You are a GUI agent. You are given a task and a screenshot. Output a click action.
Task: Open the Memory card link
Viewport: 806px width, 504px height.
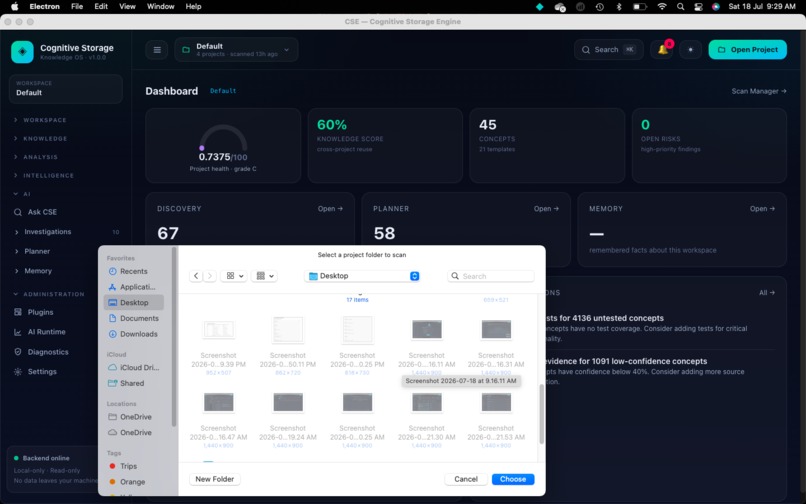tap(762, 209)
